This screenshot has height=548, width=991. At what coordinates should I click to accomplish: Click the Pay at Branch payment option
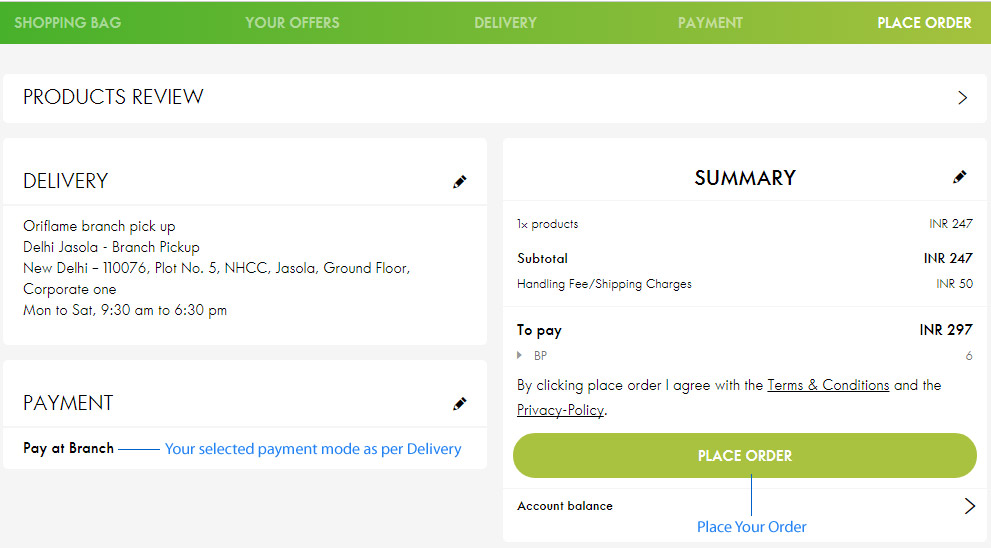click(x=68, y=448)
